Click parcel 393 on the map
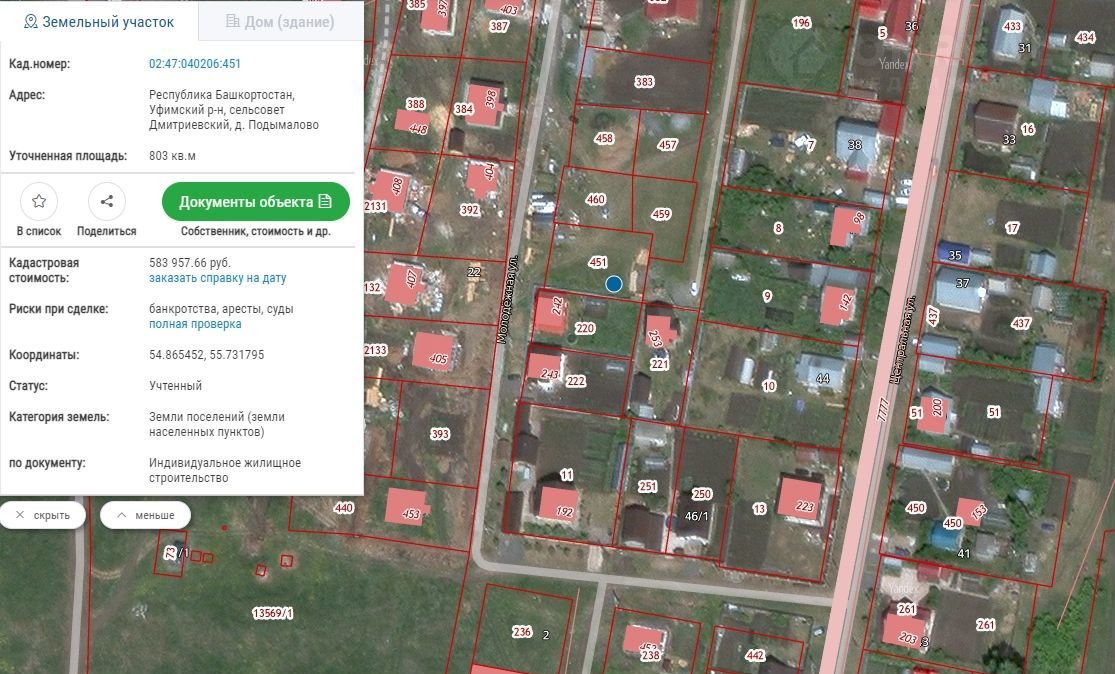This screenshot has height=674, width=1115. 440,434
